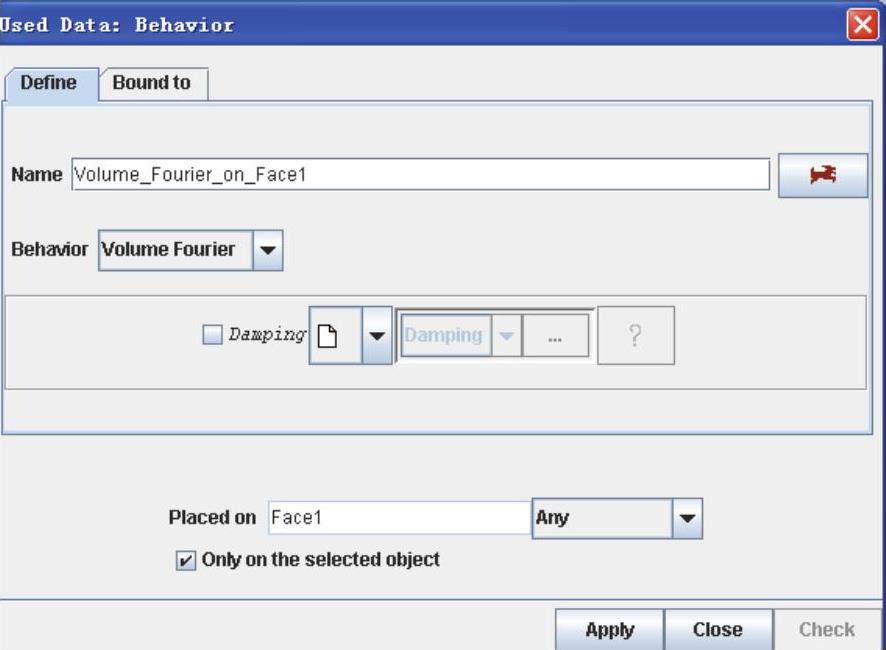The width and height of the screenshot is (886, 650).
Task: Click the greyed-out Check button
Action: click(x=826, y=630)
